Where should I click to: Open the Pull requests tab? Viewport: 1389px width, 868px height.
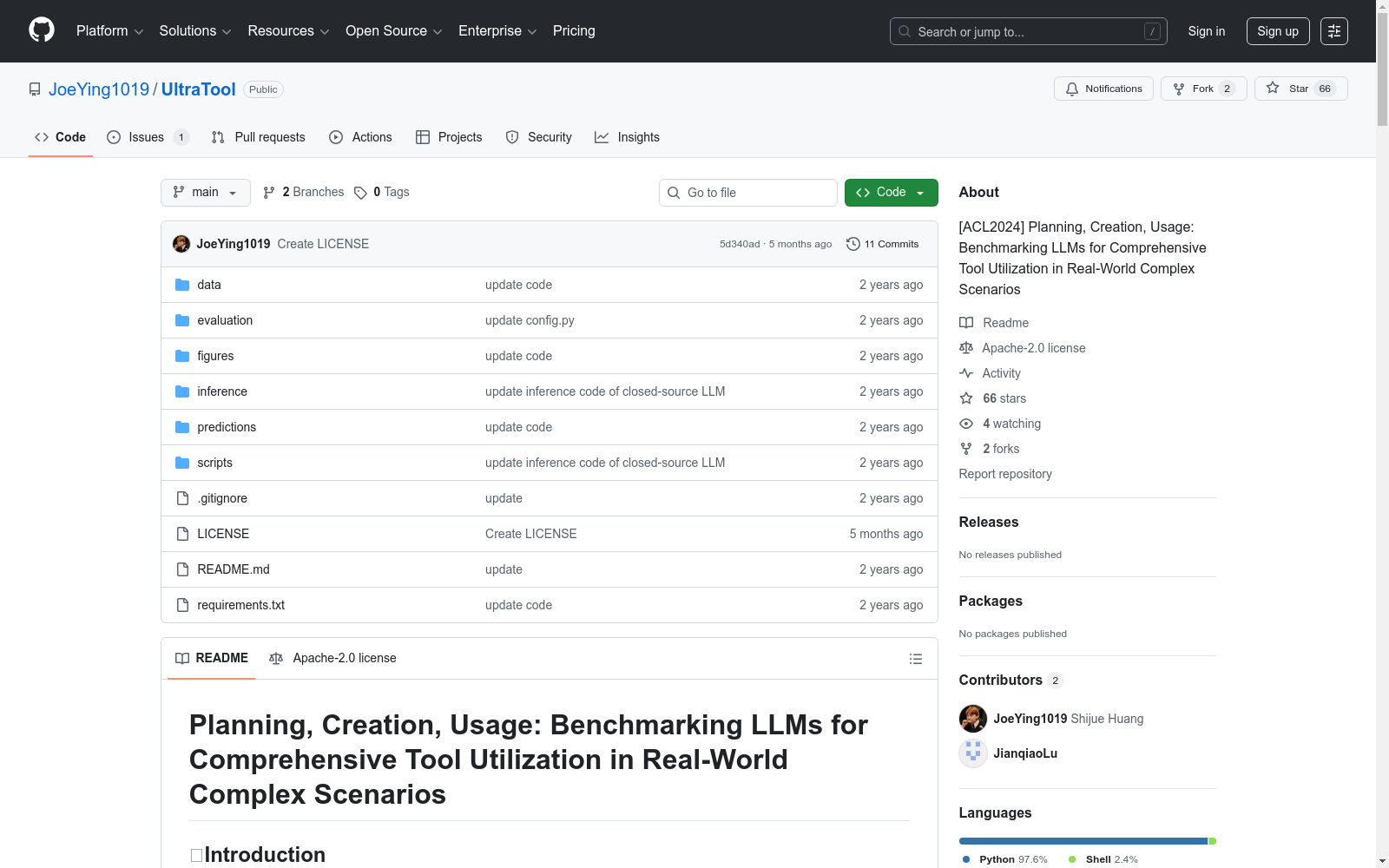pyautogui.click(x=259, y=137)
